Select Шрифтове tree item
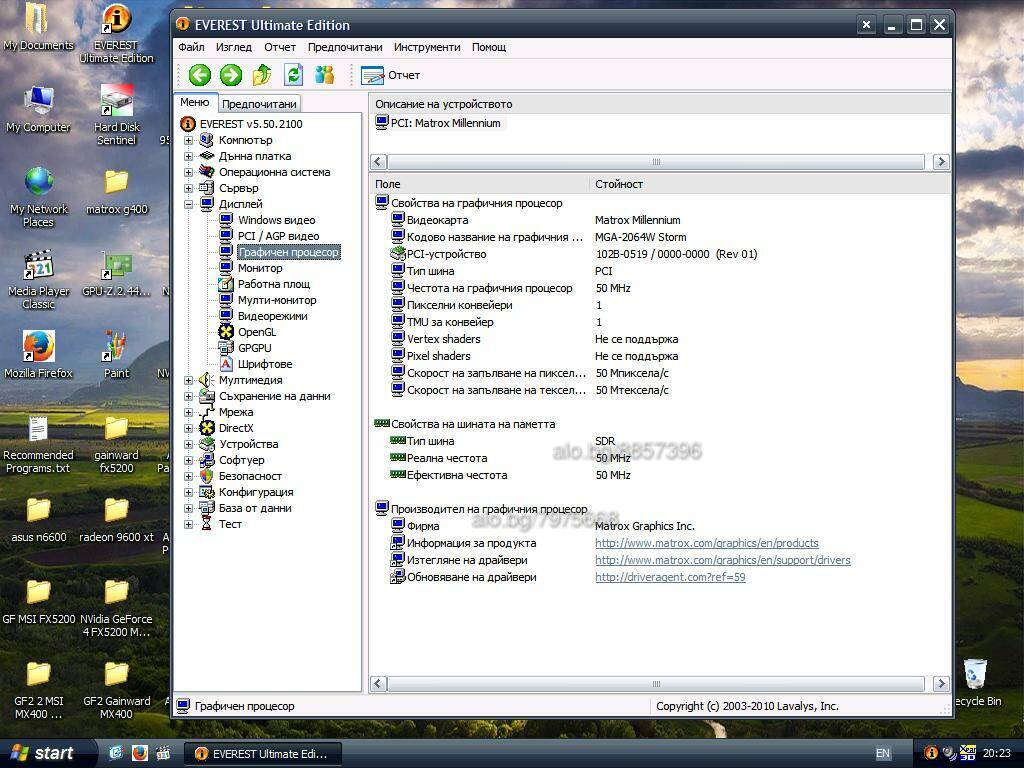The height and width of the screenshot is (768, 1024). (x=264, y=364)
